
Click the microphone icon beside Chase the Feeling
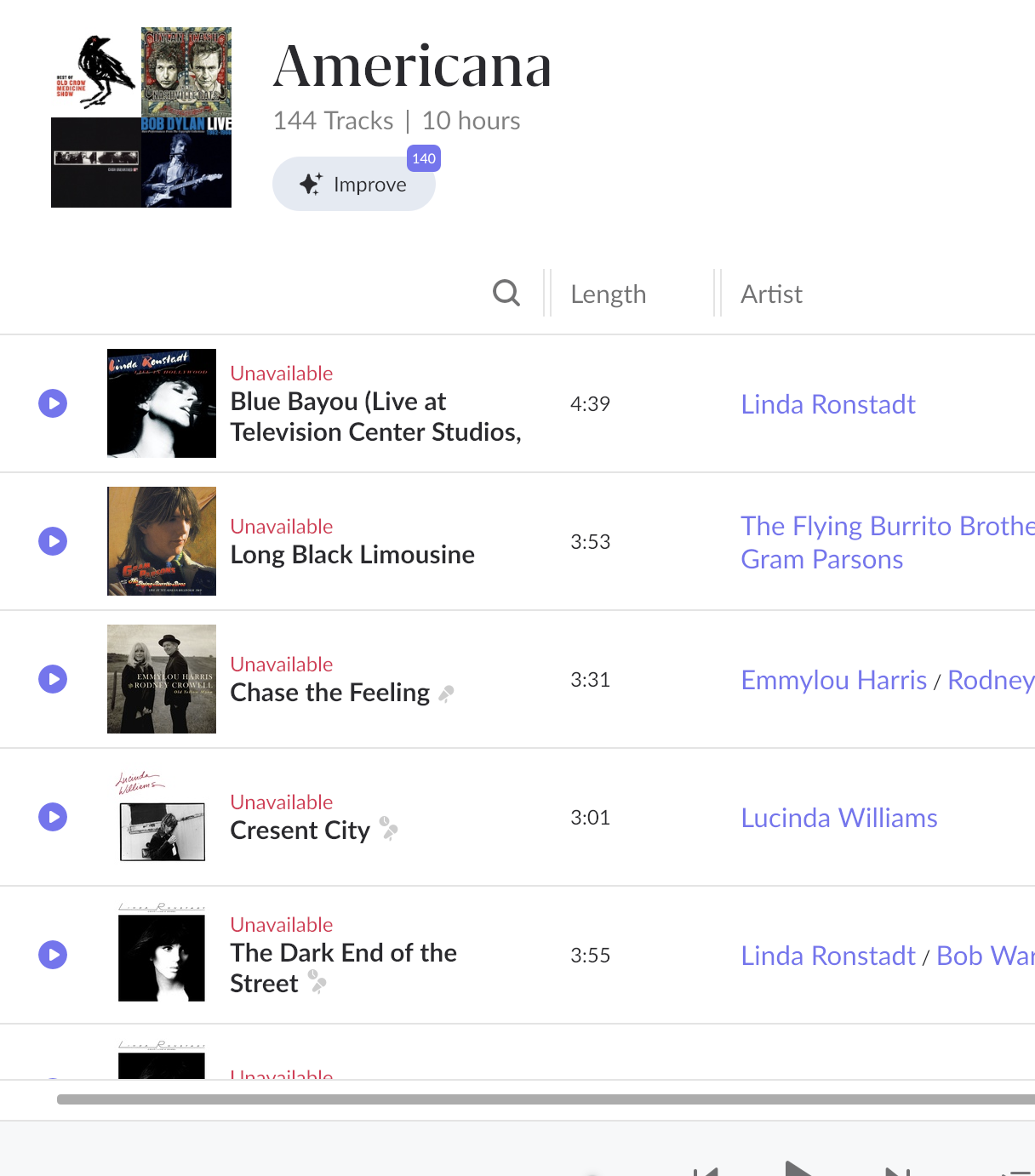click(447, 694)
